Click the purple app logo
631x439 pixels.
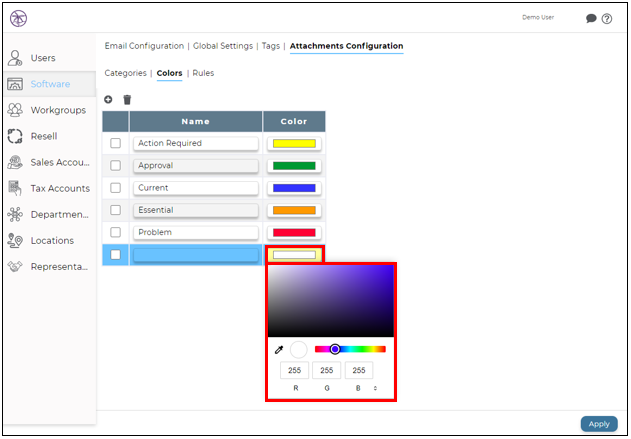(x=19, y=19)
